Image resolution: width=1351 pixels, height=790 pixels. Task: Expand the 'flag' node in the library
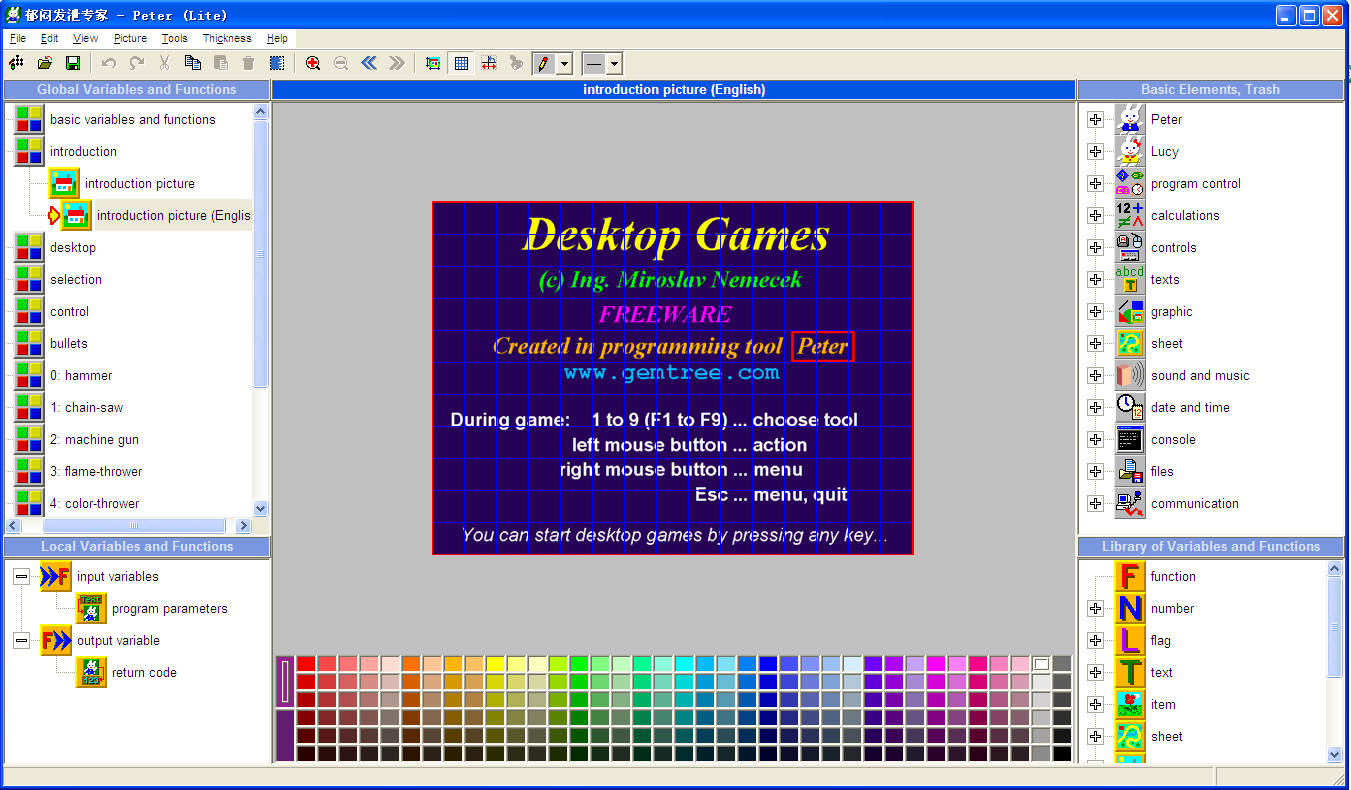point(1096,640)
